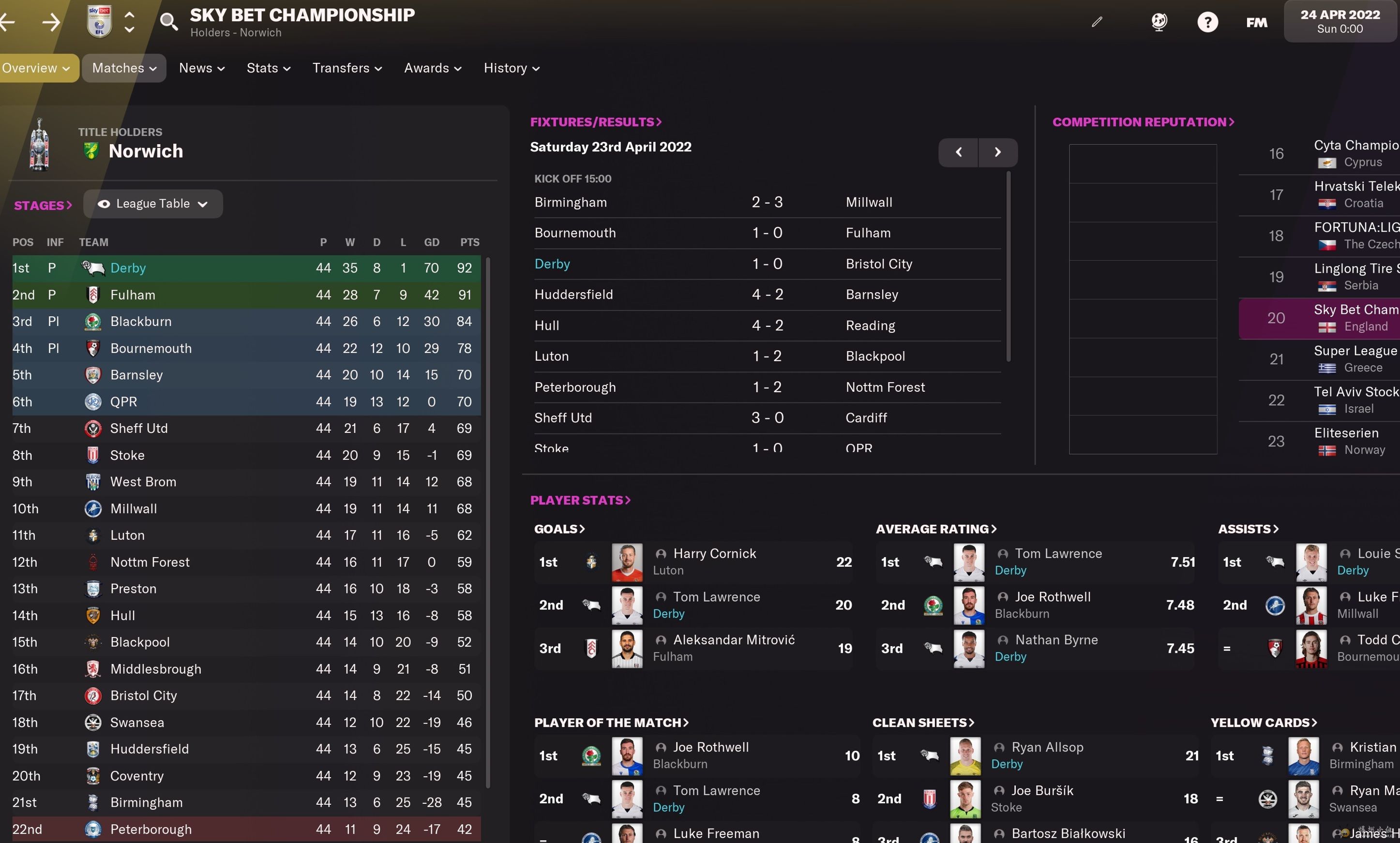Click the Sky Bet EFL competition badge
The image size is (1400, 843).
pos(99,22)
